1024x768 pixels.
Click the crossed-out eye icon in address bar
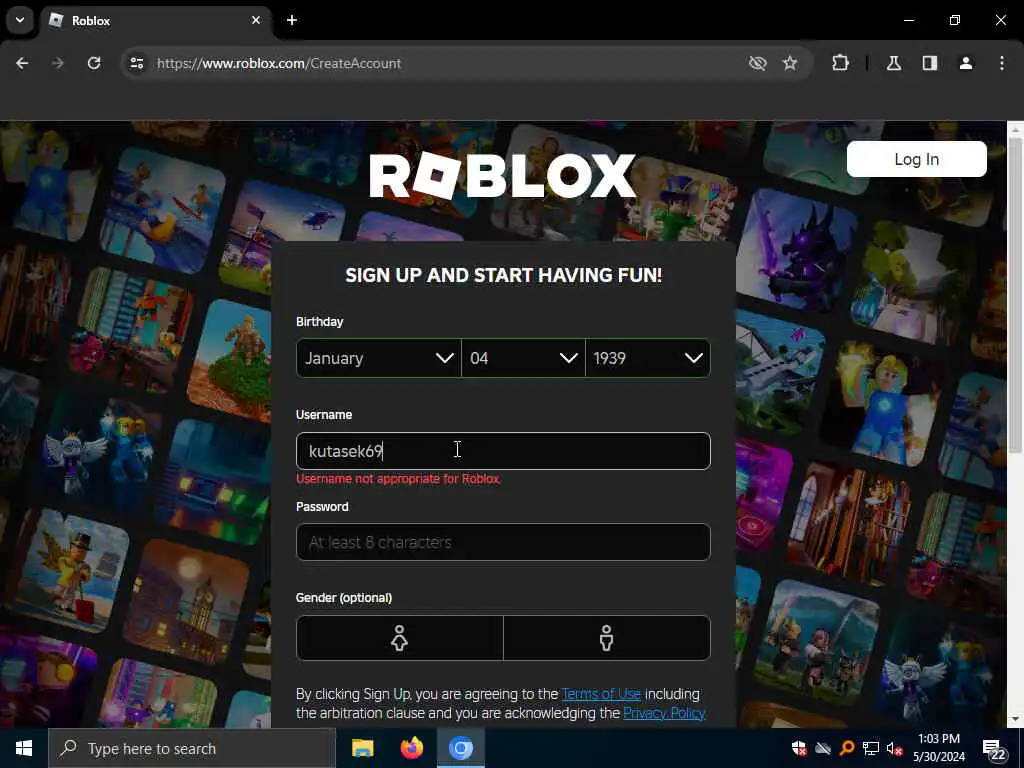pos(758,63)
